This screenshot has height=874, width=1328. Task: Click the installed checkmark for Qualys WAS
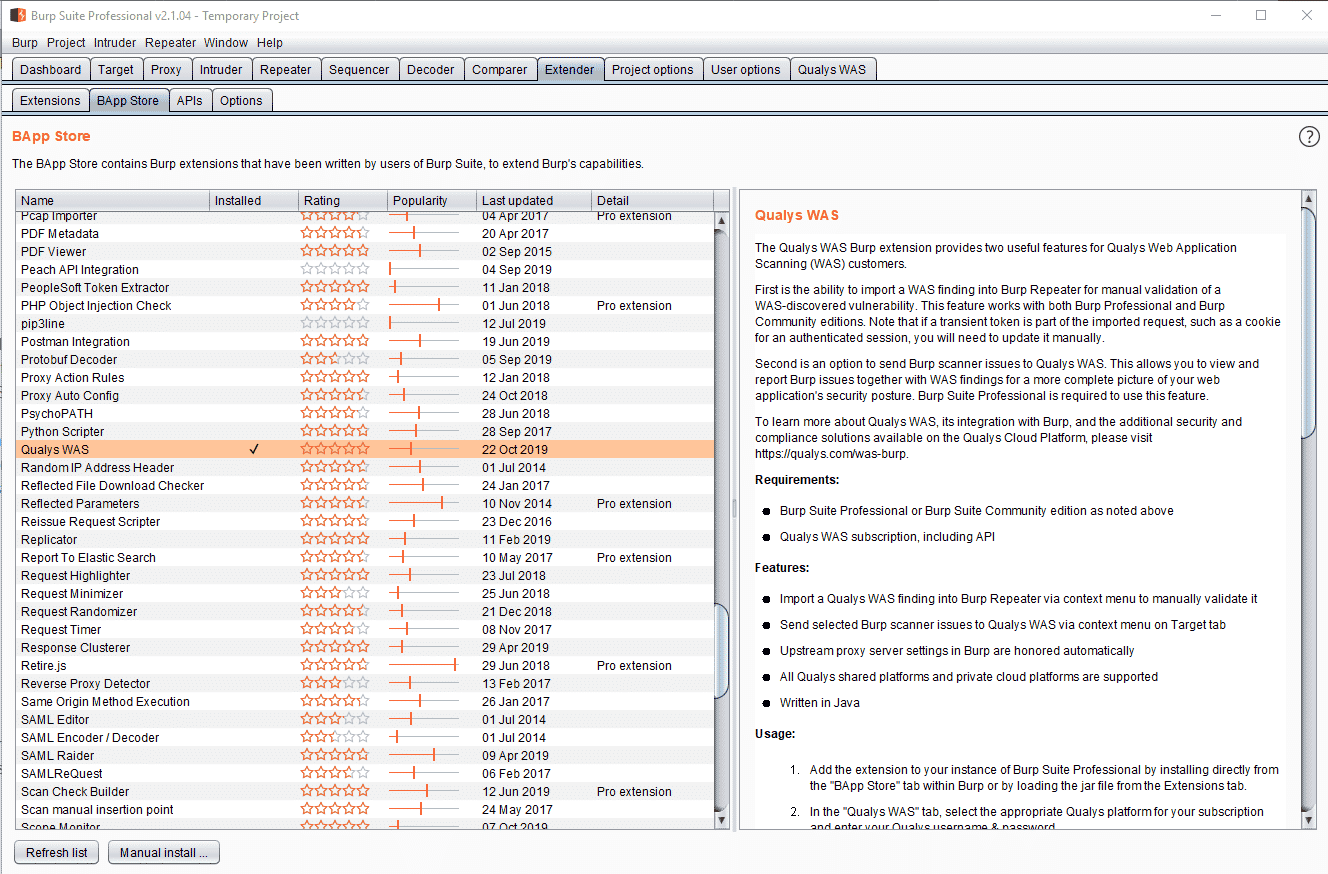(x=254, y=450)
